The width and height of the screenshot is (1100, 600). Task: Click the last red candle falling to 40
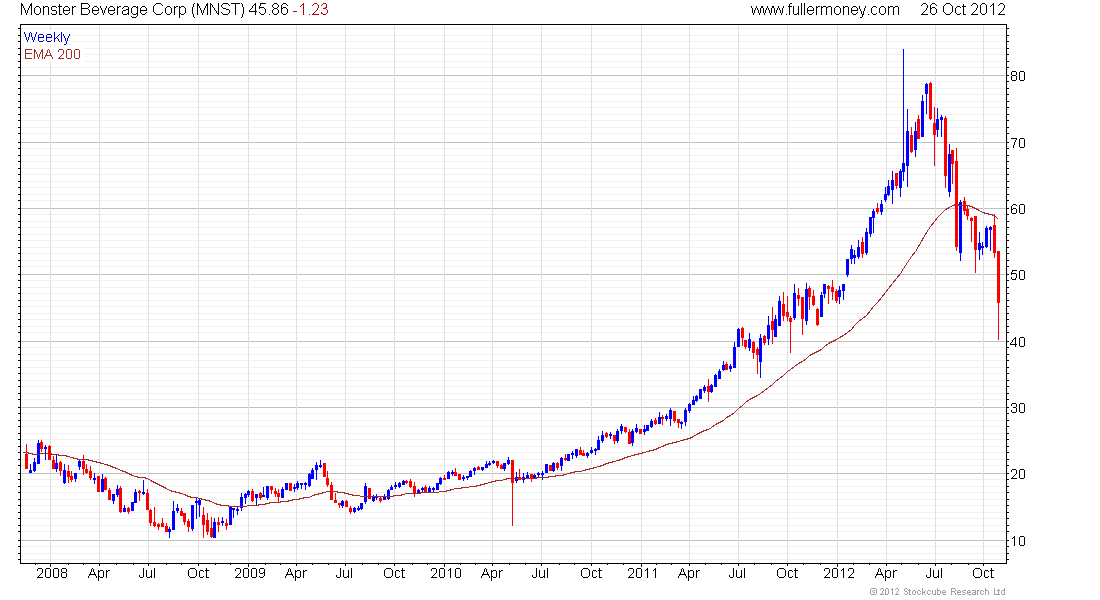coord(999,295)
